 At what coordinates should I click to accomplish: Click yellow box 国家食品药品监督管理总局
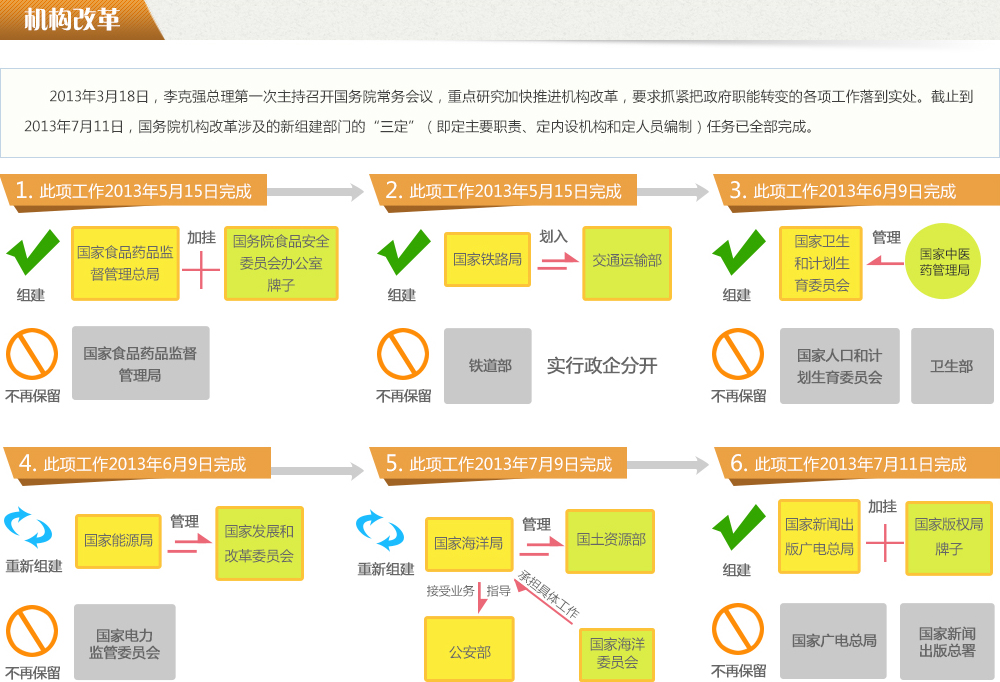point(125,263)
